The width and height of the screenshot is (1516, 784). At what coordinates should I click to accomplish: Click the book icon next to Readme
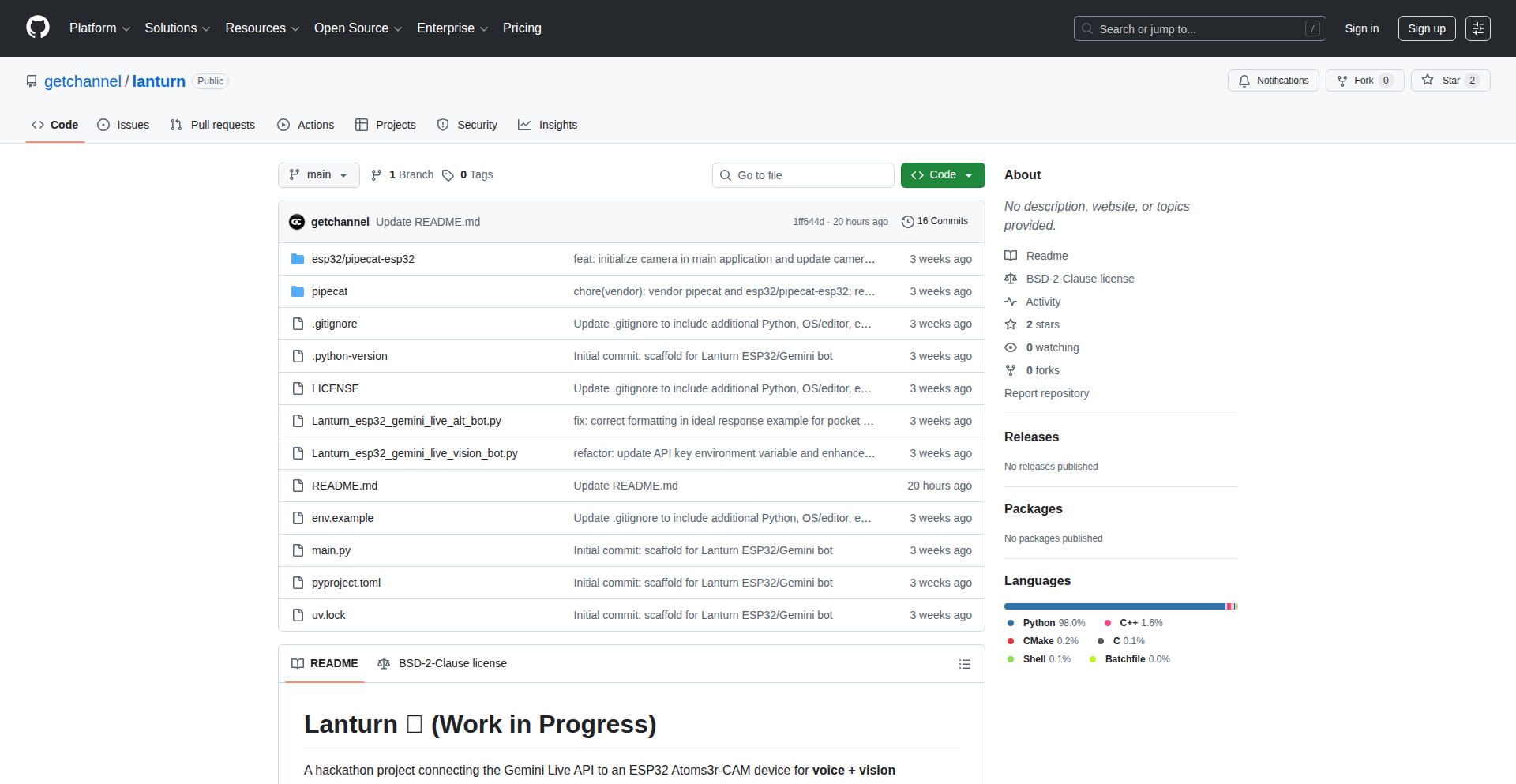(1011, 256)
